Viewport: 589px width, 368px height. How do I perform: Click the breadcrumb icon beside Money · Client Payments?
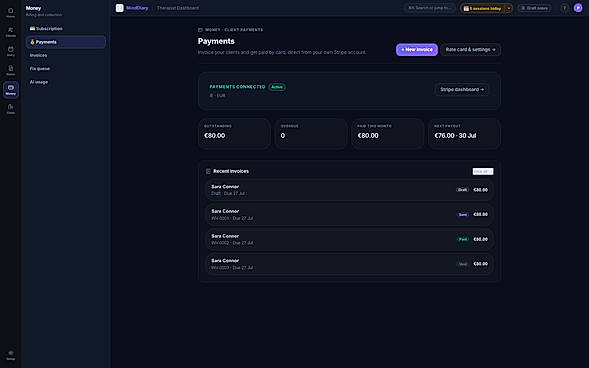click(200, 30)
